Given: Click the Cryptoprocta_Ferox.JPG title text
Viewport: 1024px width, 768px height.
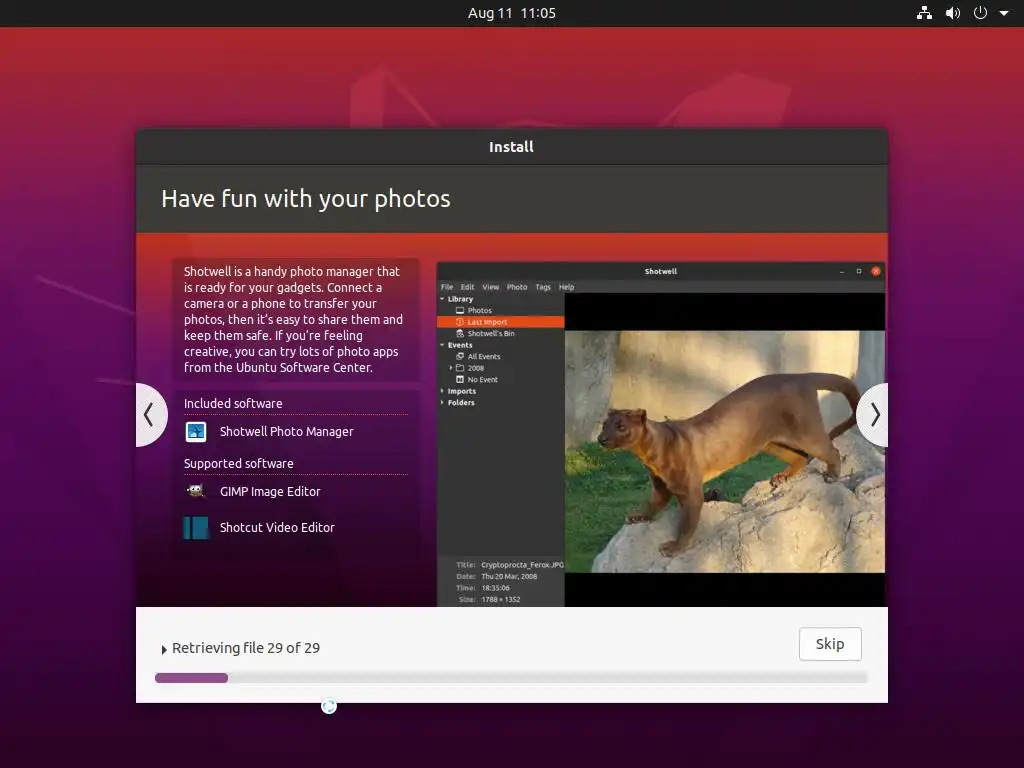Looking at the screenshot, I should 522,565.
